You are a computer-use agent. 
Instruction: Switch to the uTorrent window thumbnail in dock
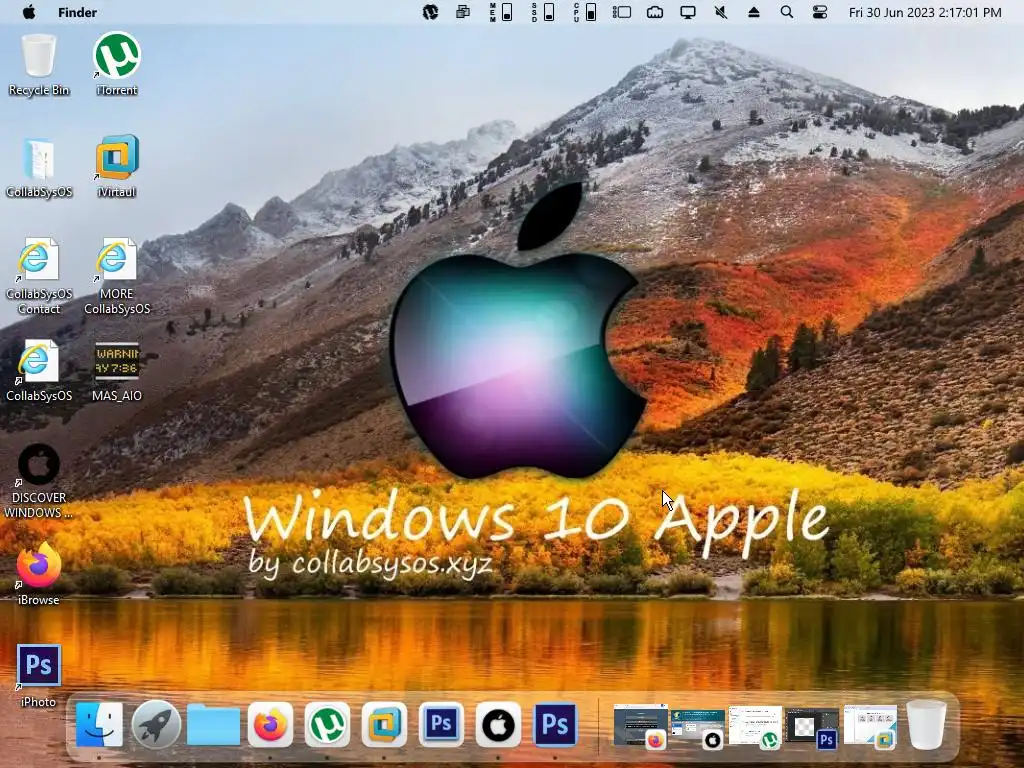pyautogui.click(x=755, y=726)
